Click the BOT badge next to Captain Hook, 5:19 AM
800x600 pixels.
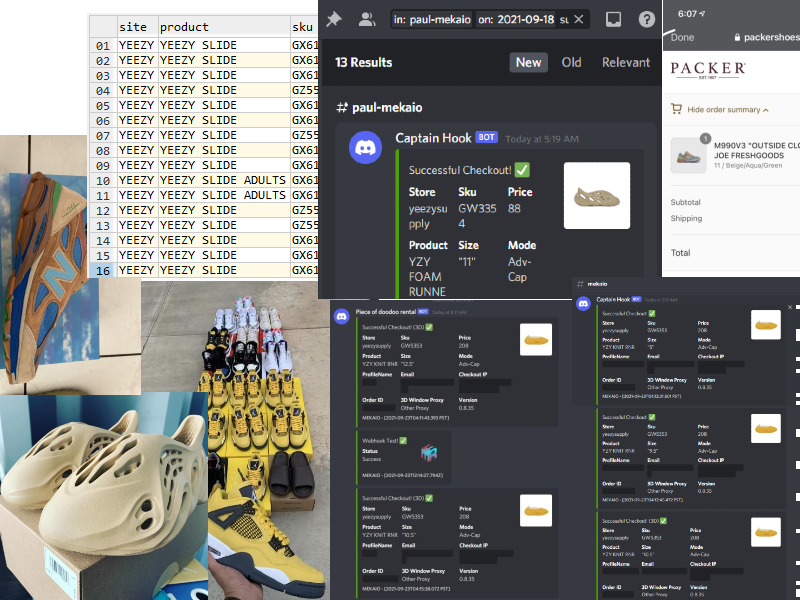click(x=486, y=137)
